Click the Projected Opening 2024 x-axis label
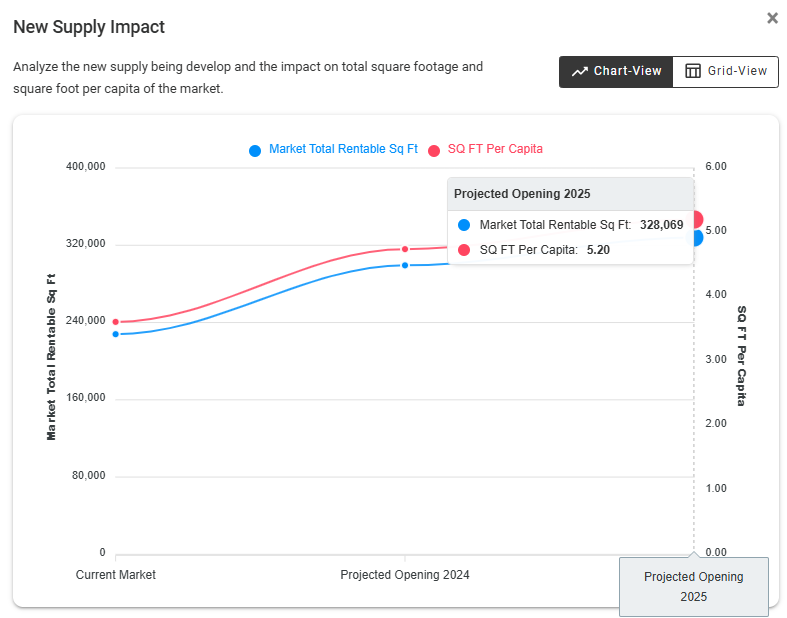The width and height of the screenshot is (787, 618). coord(405,575)
